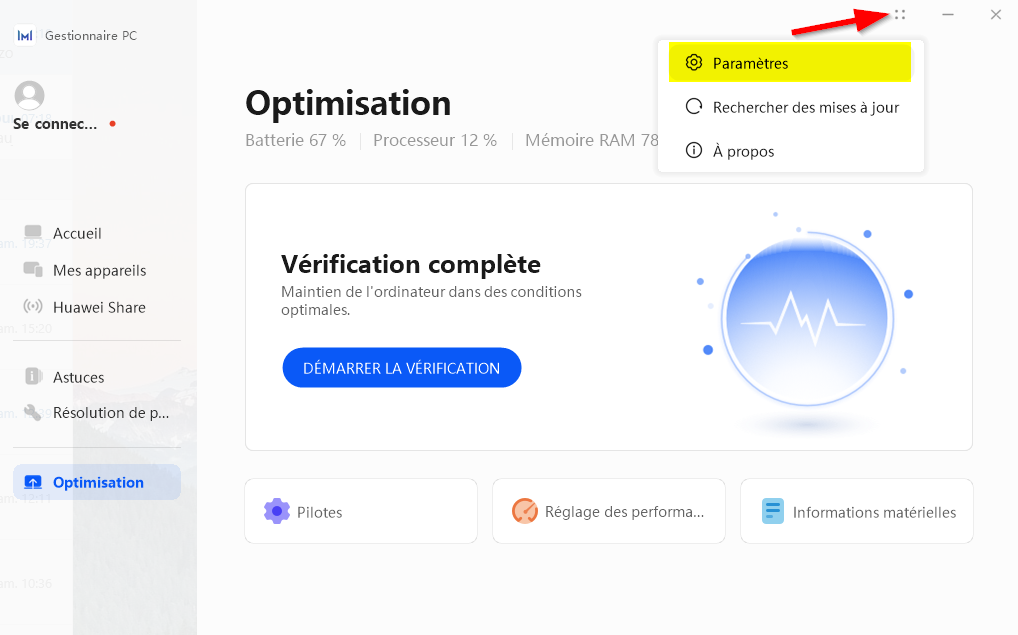Screen dimensions: 1018x635
Task: Open Huawei Share in the sidebar
Action: (99, 307)
